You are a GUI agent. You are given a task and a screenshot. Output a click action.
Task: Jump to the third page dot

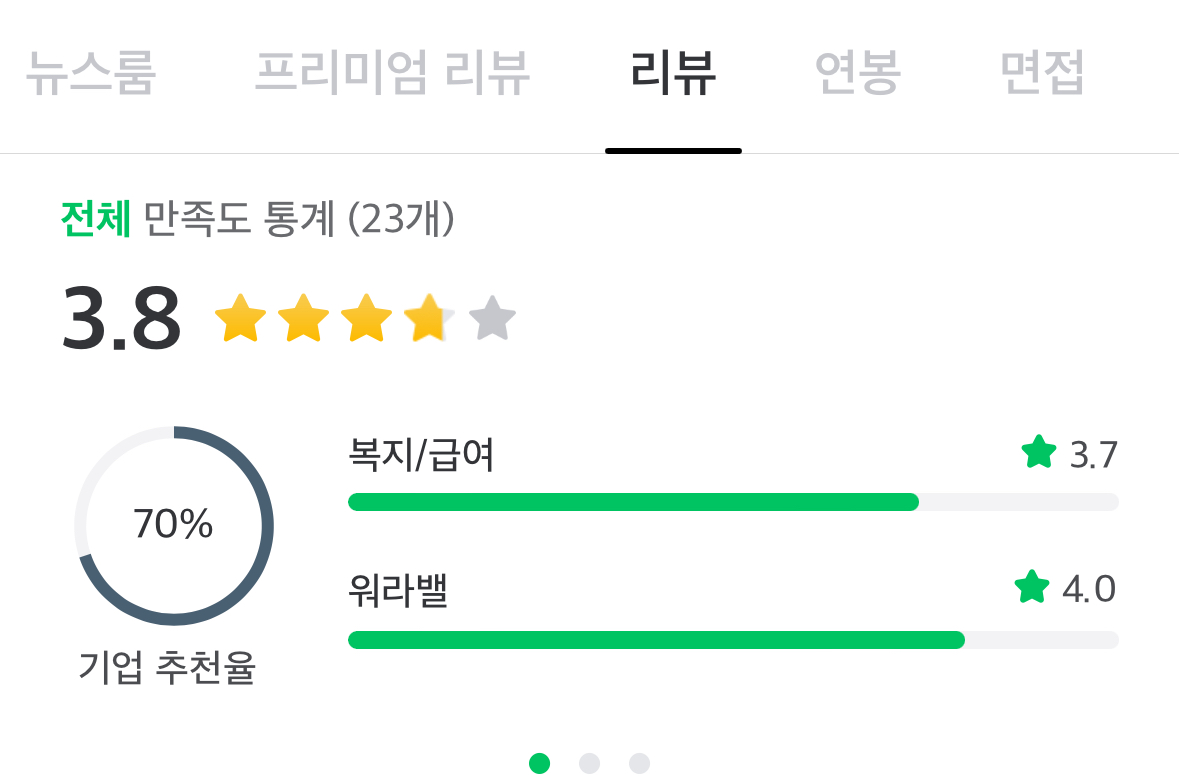tap(639, 764)
